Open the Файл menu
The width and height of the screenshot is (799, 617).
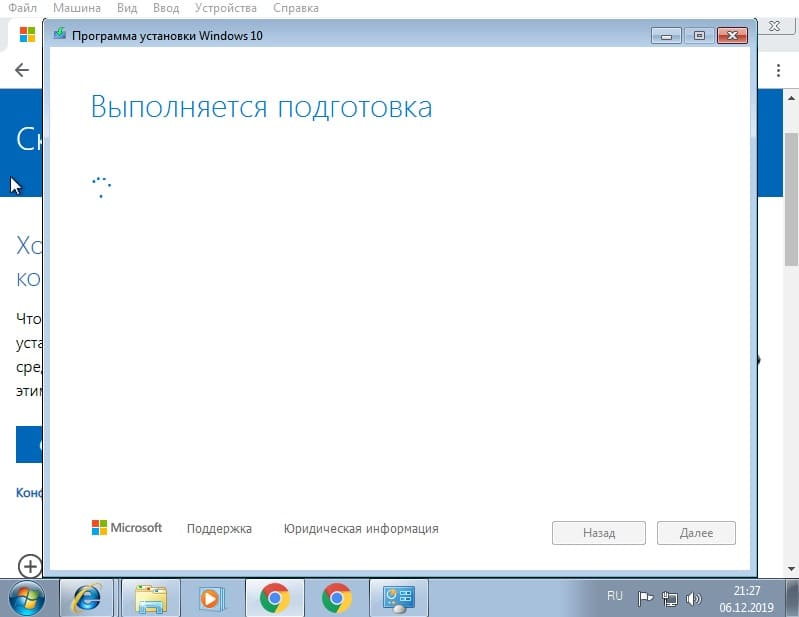click(22, 8)
